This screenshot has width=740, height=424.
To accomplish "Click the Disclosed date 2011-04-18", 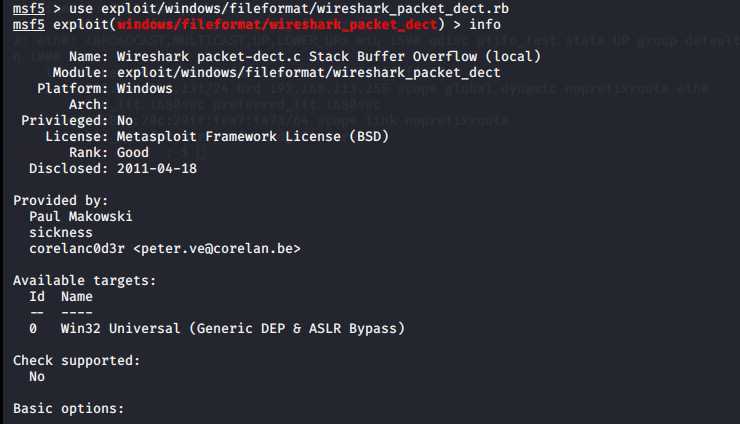I will 157,169.
